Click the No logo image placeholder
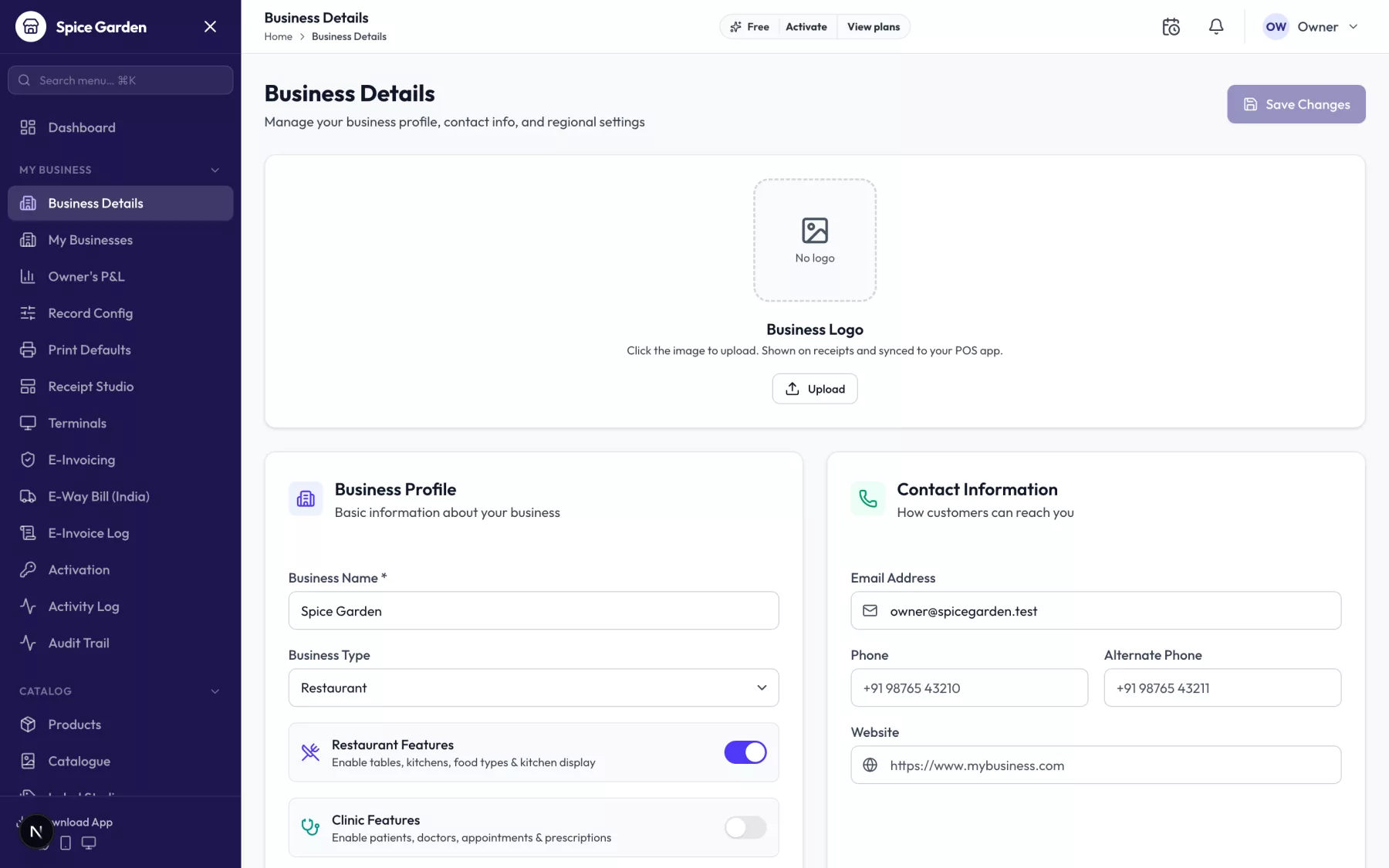This screenshot has width=1389, height=868. point(815,240)
